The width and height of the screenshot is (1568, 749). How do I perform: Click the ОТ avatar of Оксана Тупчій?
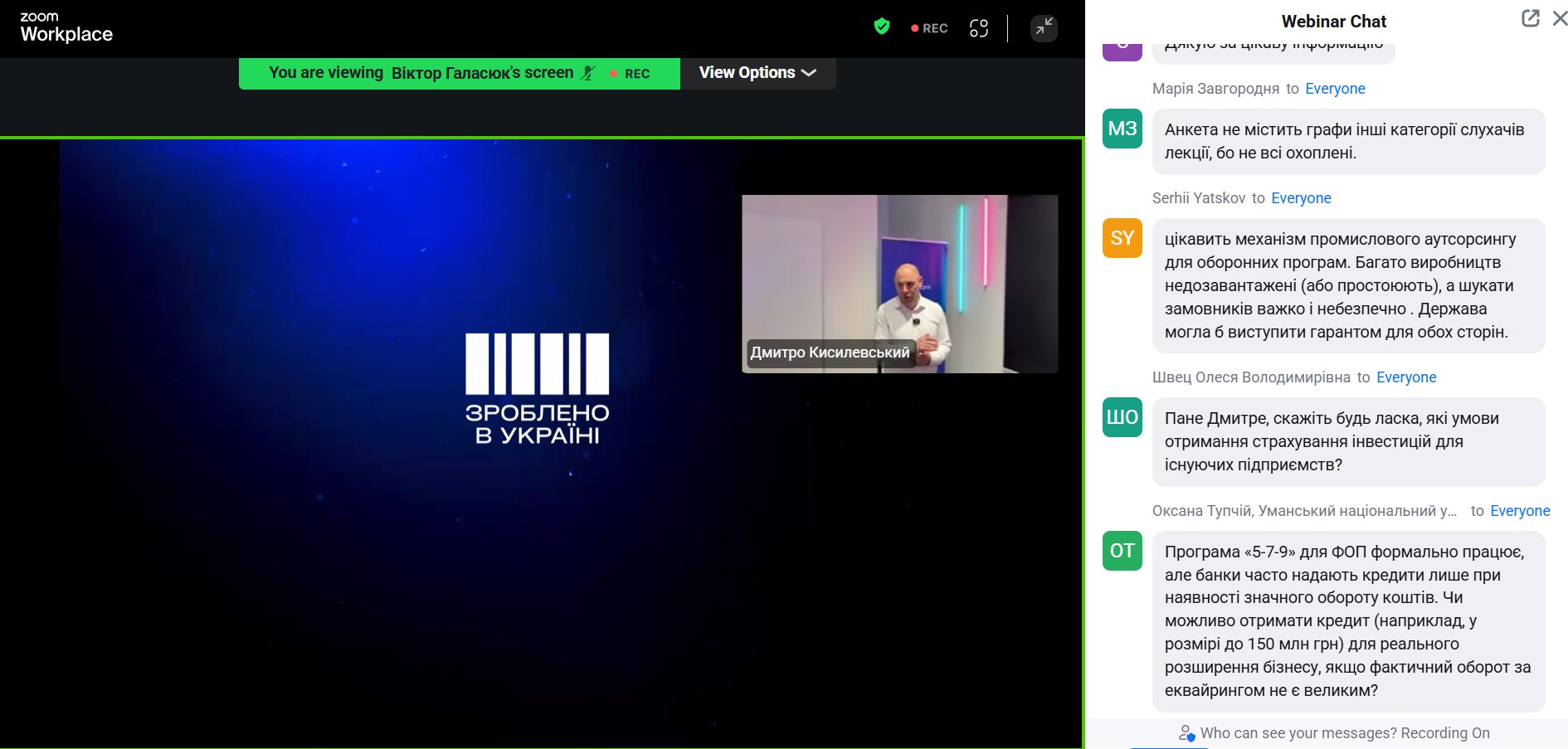tap(1122, 551)
